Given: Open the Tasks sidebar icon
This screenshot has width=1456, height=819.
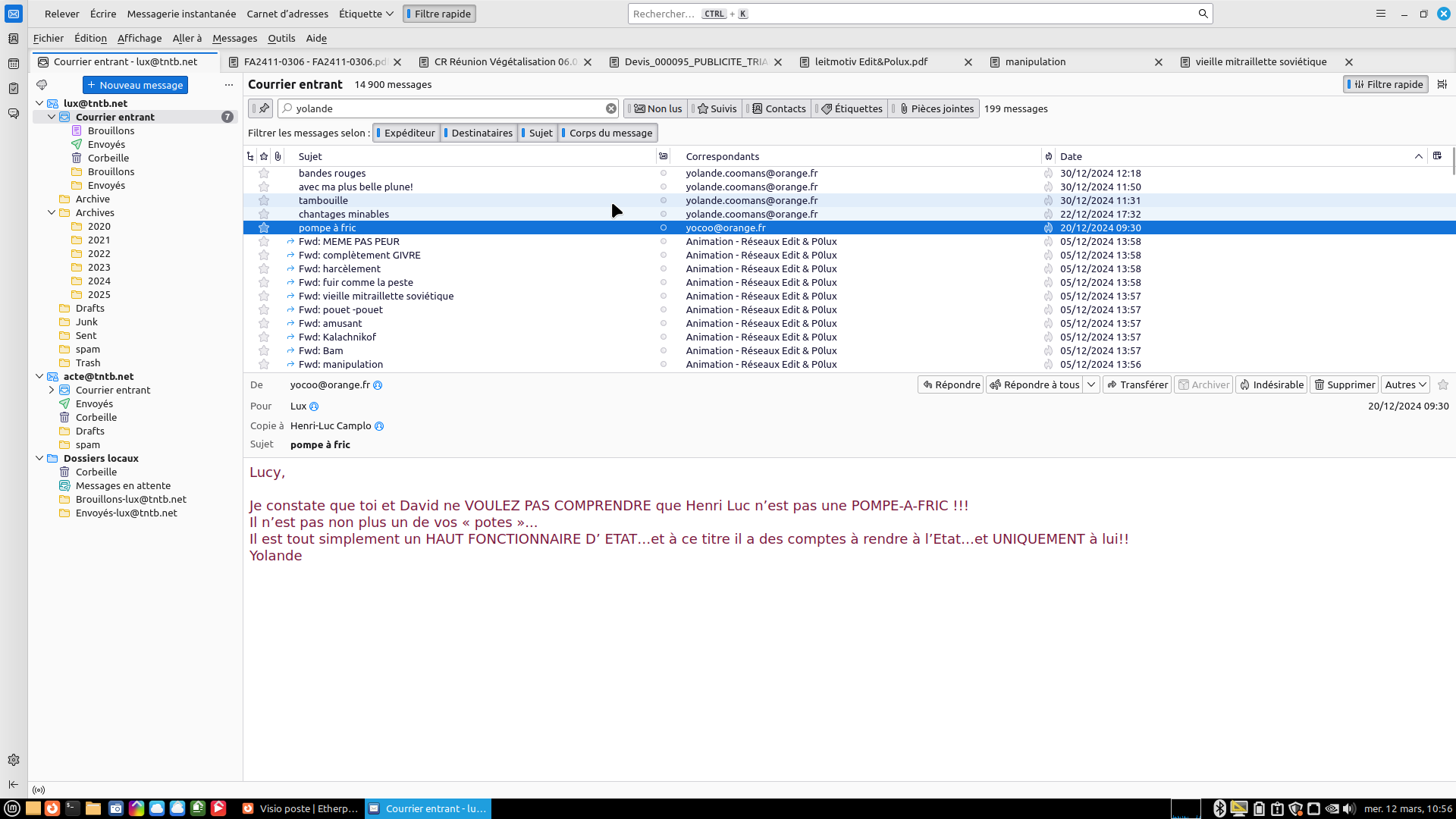Looking at the screenshot, I should pos(13,89).
